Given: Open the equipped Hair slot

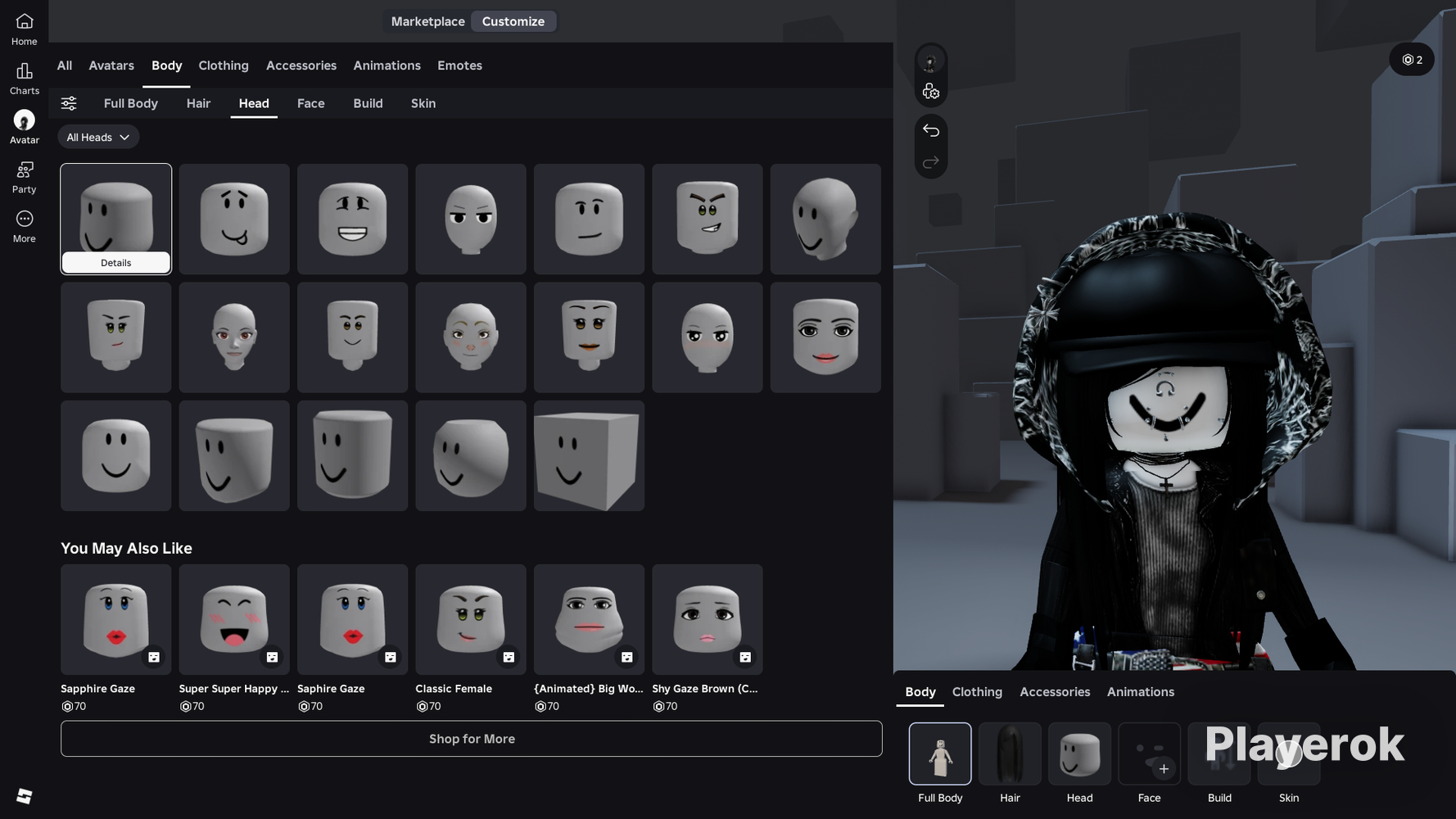Looking at the screenshot, I should click(x=1010, y=753).
